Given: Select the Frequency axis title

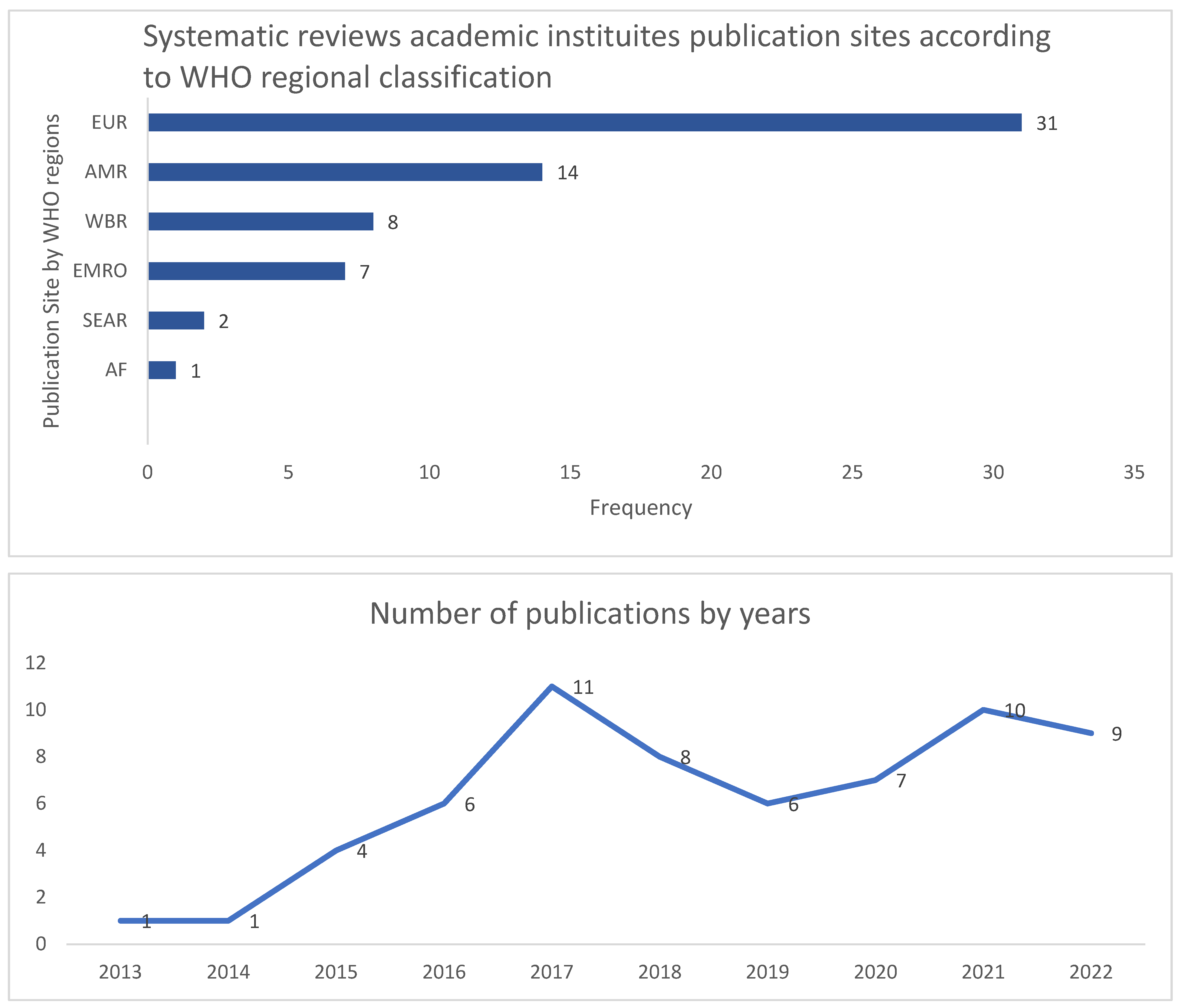Looking at the screenshot, I should [641, 507].
